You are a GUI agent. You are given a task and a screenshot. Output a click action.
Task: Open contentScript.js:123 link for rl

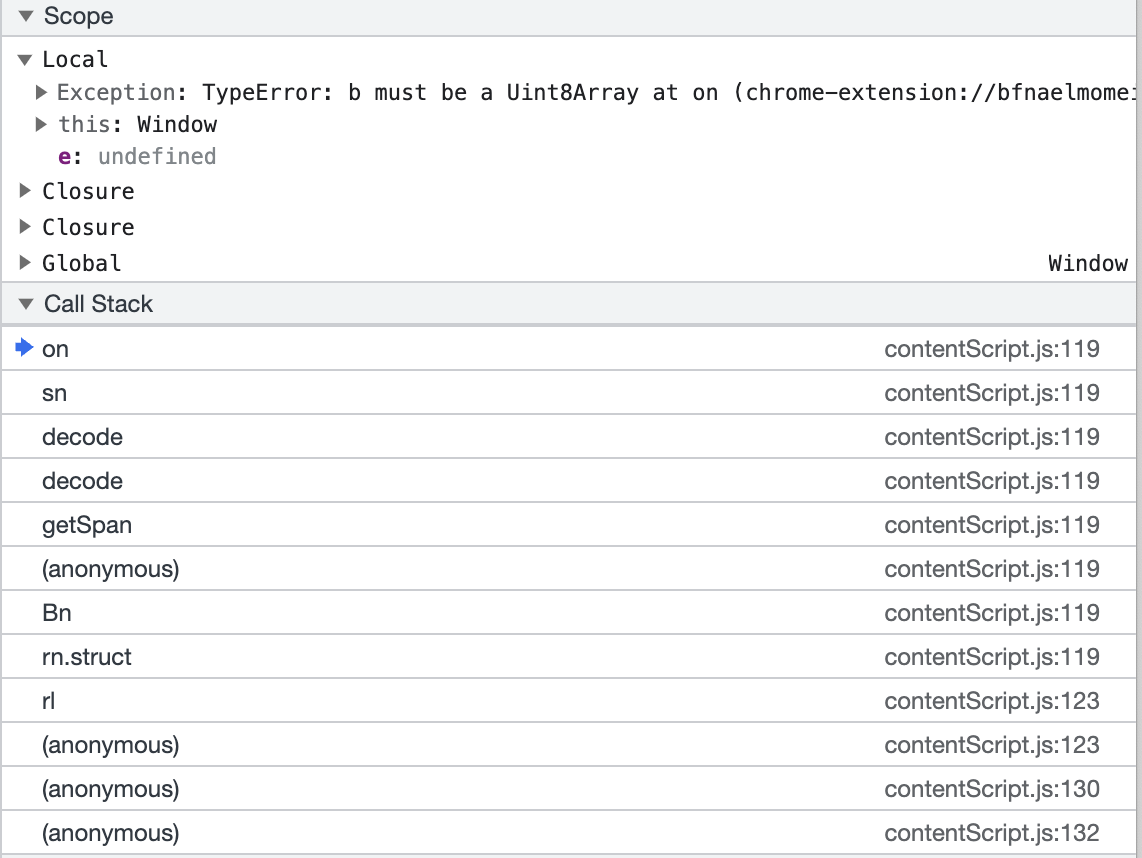[x=991, y=701]
